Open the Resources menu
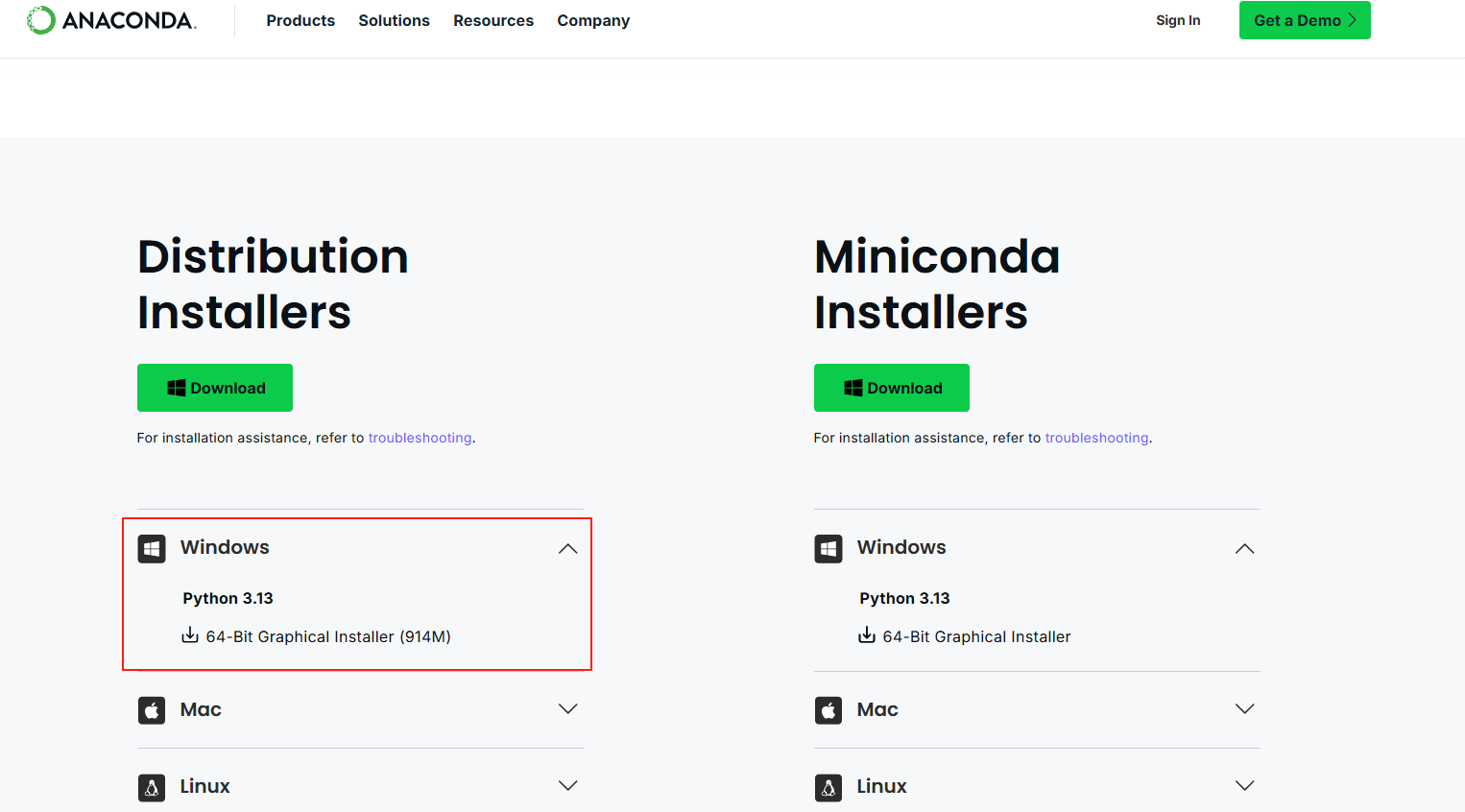The image size is (1465, 812). pos(493,20)
